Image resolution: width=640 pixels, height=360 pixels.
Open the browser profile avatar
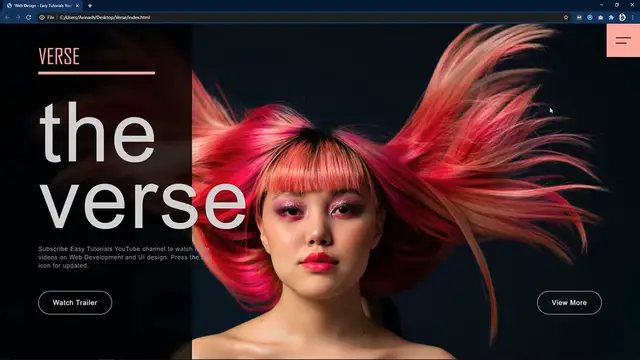click(622, 18)
